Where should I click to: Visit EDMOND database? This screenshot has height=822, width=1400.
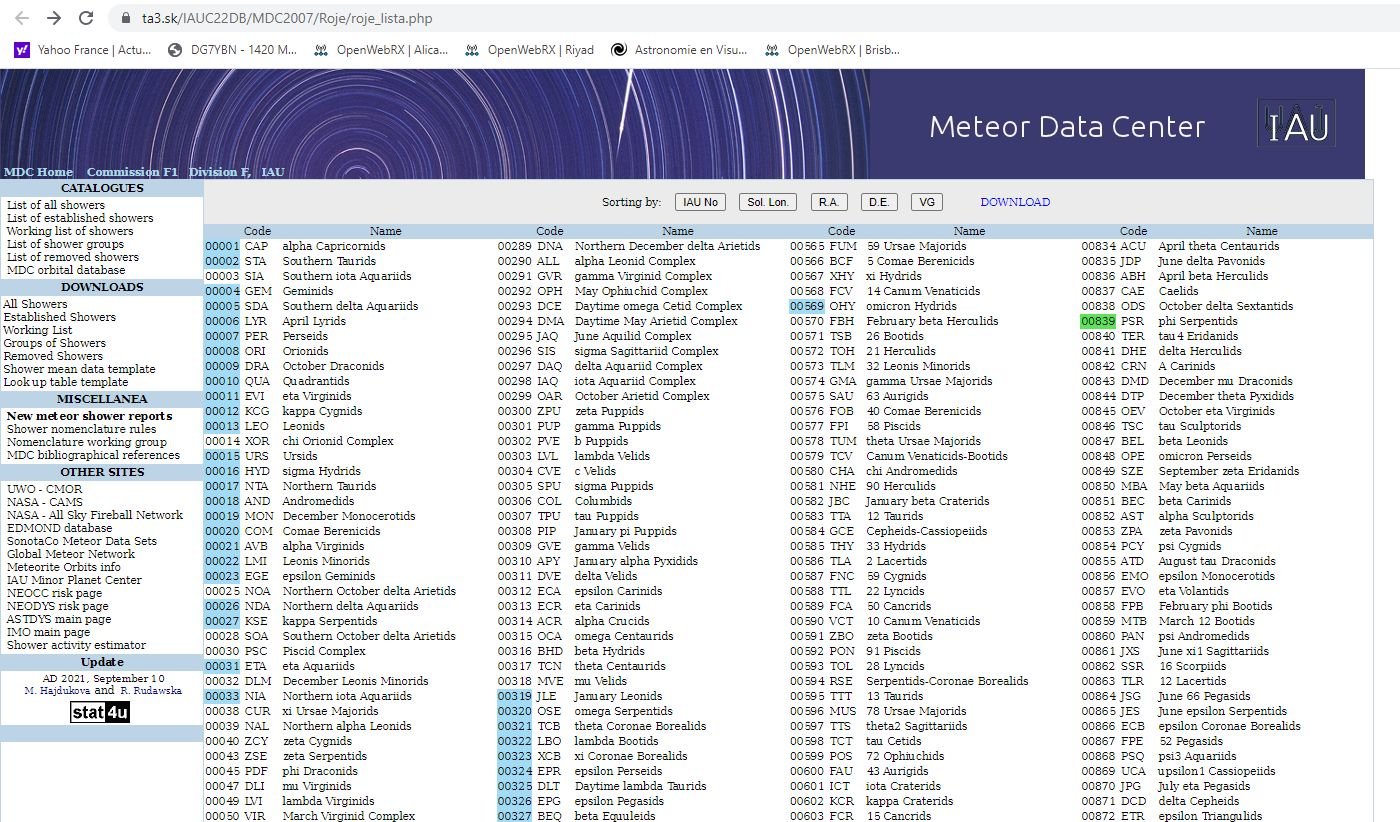(59, 528)
